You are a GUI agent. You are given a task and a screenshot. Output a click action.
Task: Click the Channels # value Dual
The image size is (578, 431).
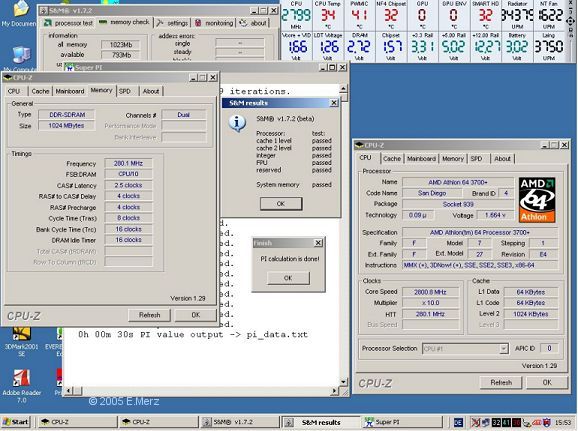pos(184,115)
